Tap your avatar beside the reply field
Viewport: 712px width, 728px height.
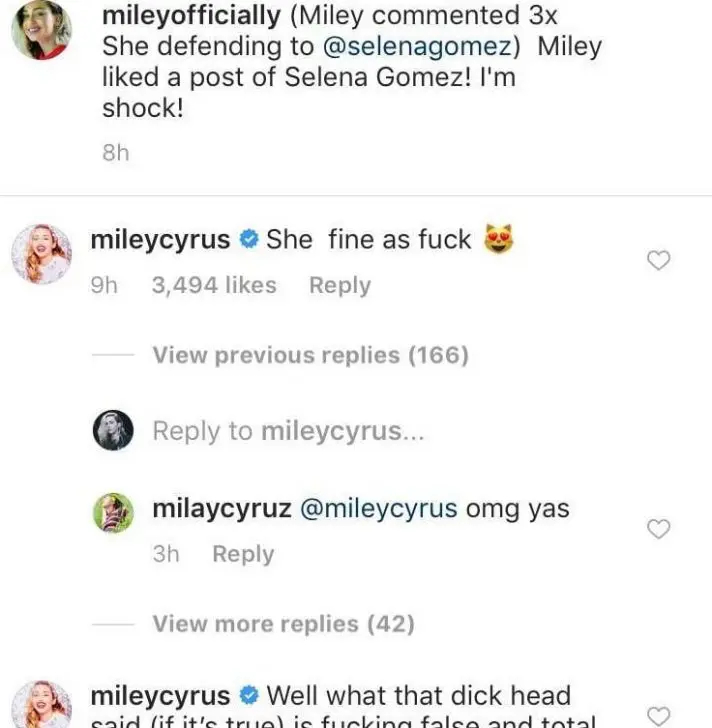(x=113, y=431)
